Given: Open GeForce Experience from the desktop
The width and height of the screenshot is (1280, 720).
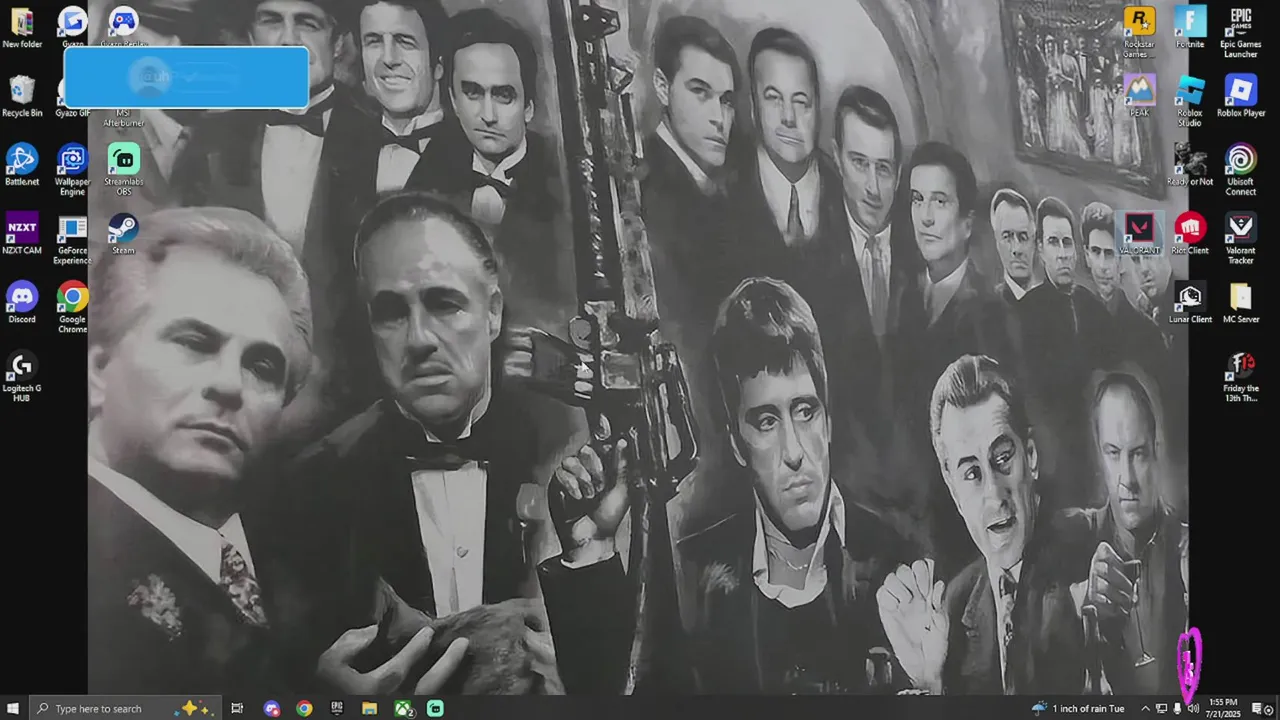Looking at the screenshot, I should pos(72,240).
